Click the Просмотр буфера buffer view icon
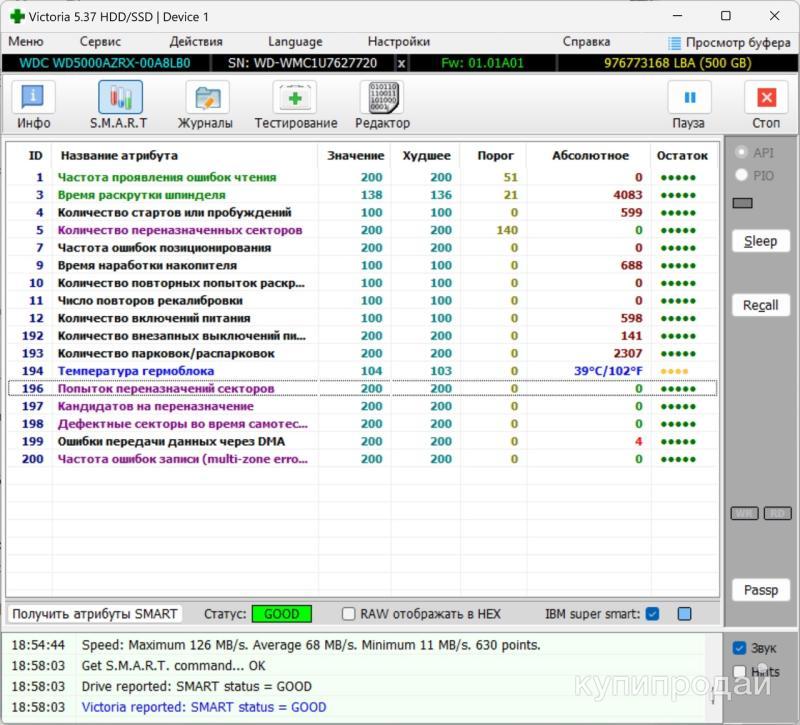Screen dimensions: 800x725 click(x=675, y=42)
